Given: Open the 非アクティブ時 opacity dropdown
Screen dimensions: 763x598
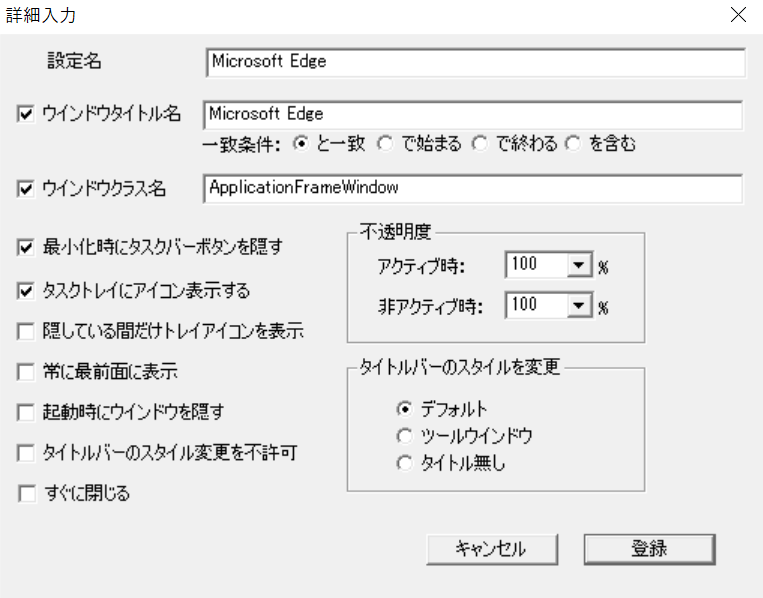Looking at the screenshot, I should coord(579,306).
